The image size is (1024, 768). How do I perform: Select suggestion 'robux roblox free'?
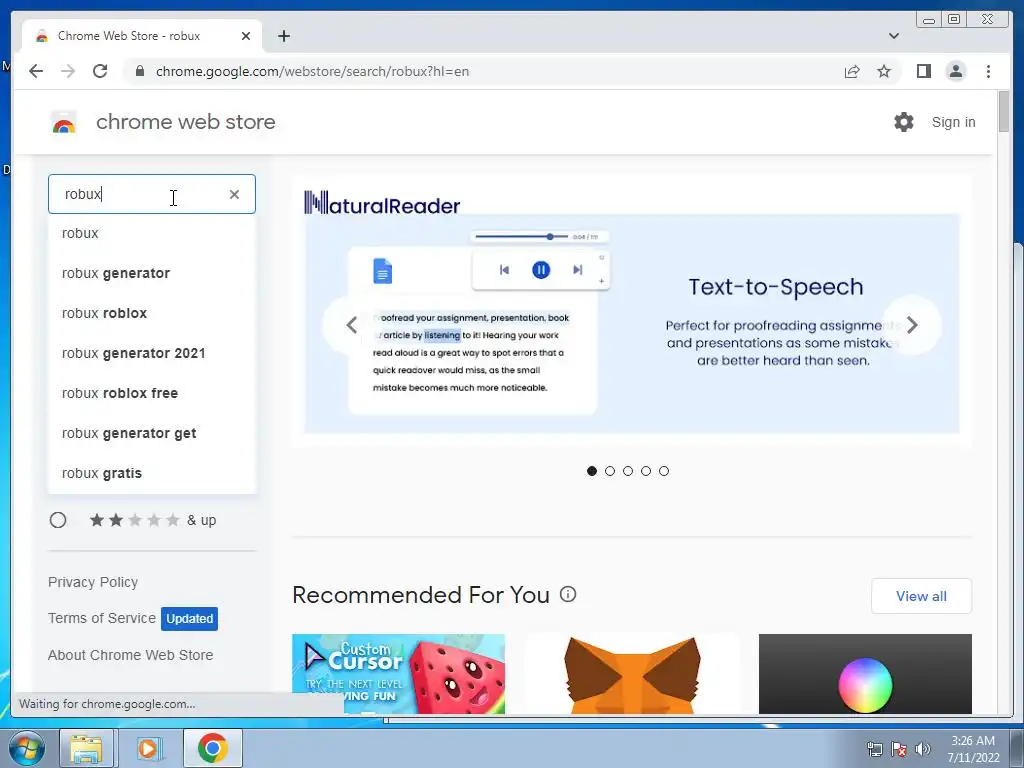152,393
